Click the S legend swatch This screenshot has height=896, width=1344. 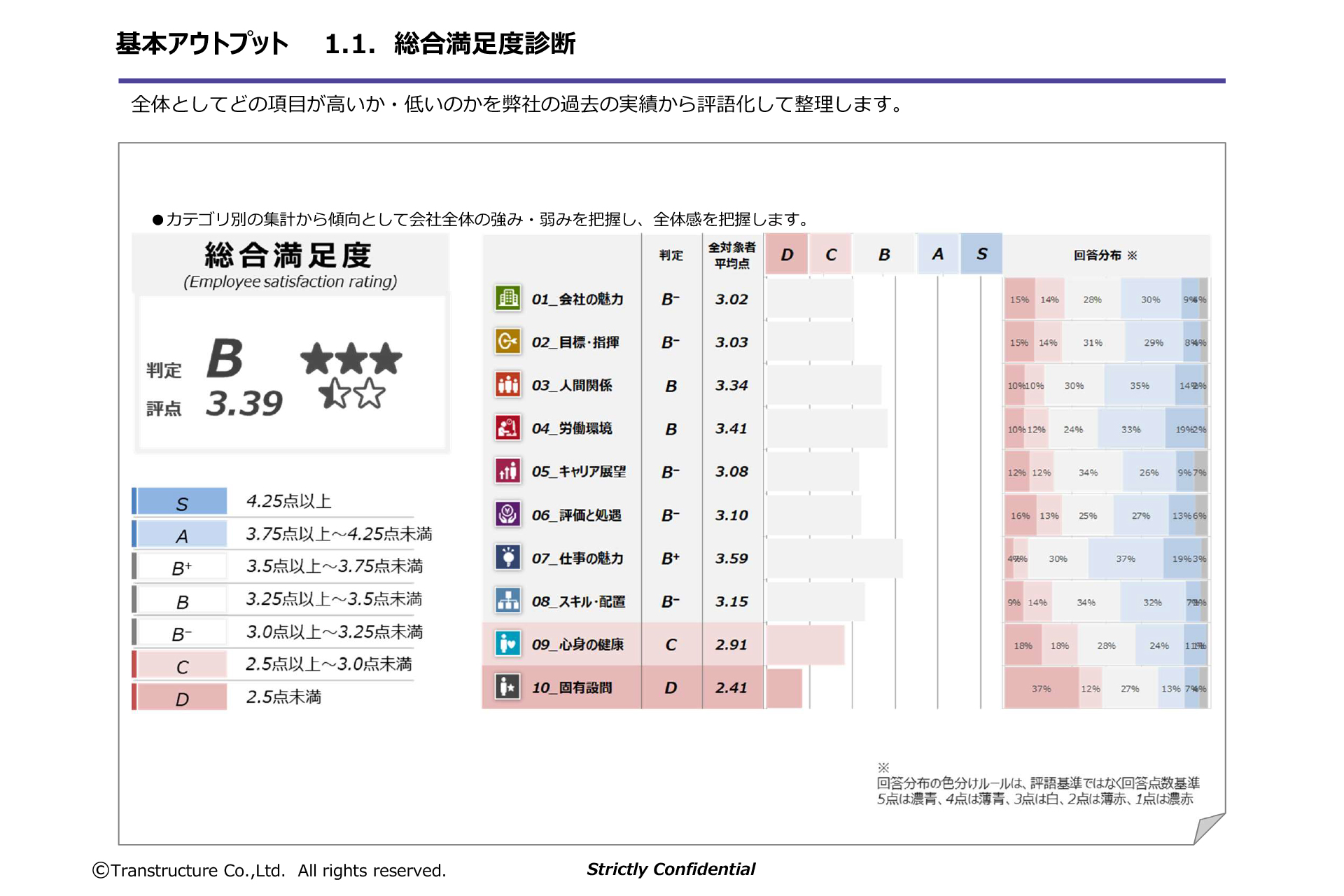(x=181, y=502)
